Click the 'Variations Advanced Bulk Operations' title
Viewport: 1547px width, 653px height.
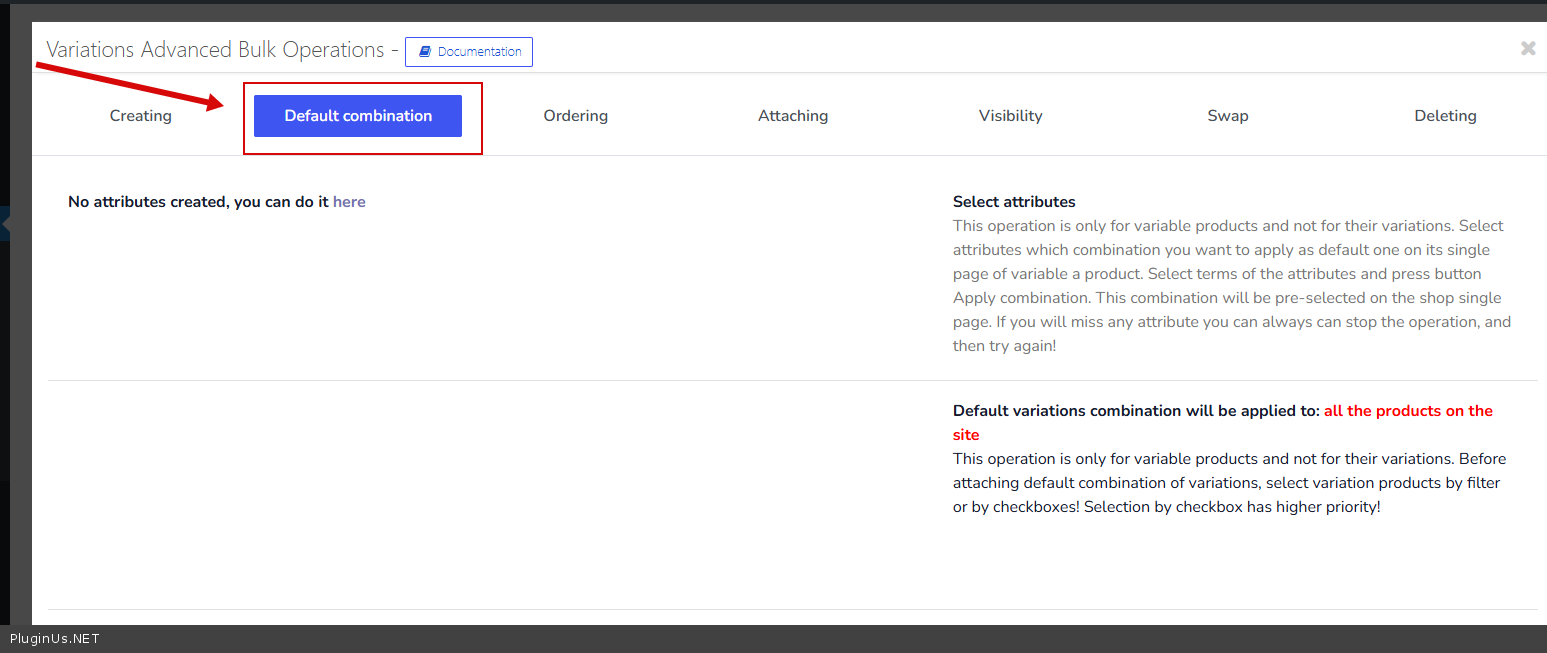(x=215, y=50)
